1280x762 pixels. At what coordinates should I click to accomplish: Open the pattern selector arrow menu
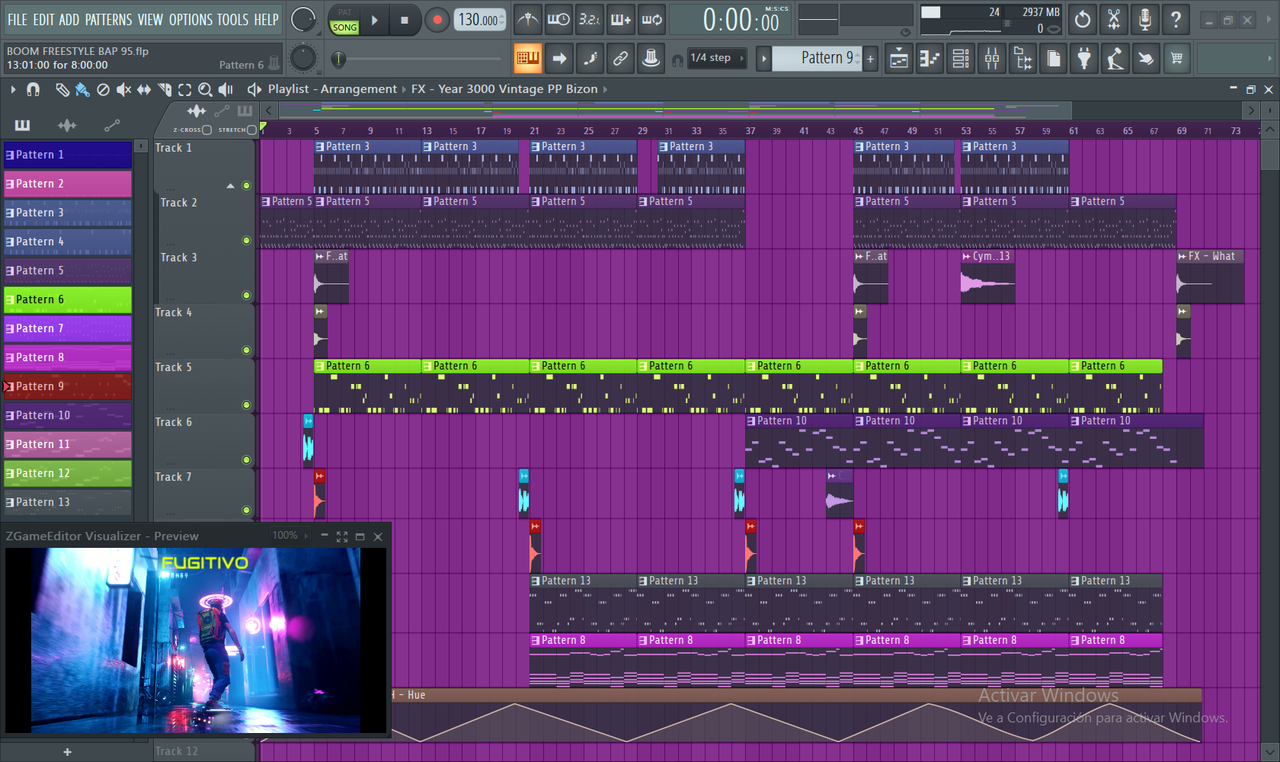point(764,59)
